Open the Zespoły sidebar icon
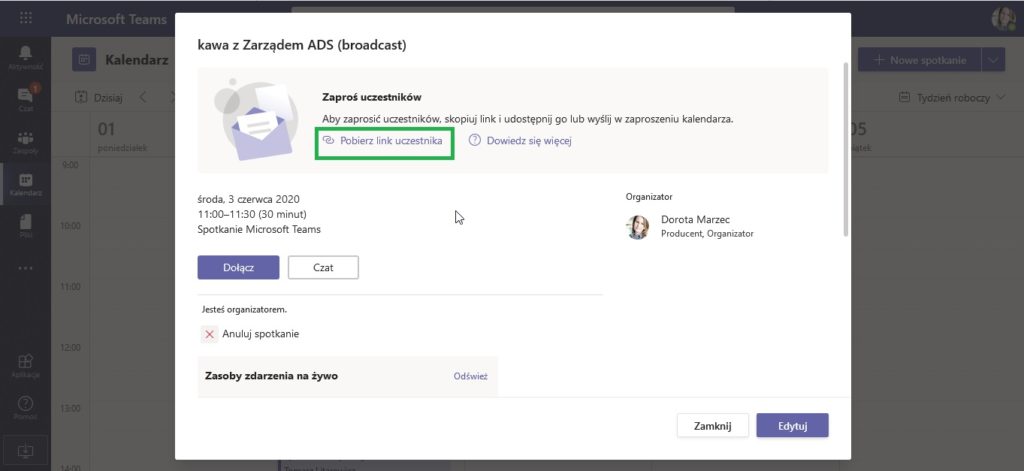 25,142
